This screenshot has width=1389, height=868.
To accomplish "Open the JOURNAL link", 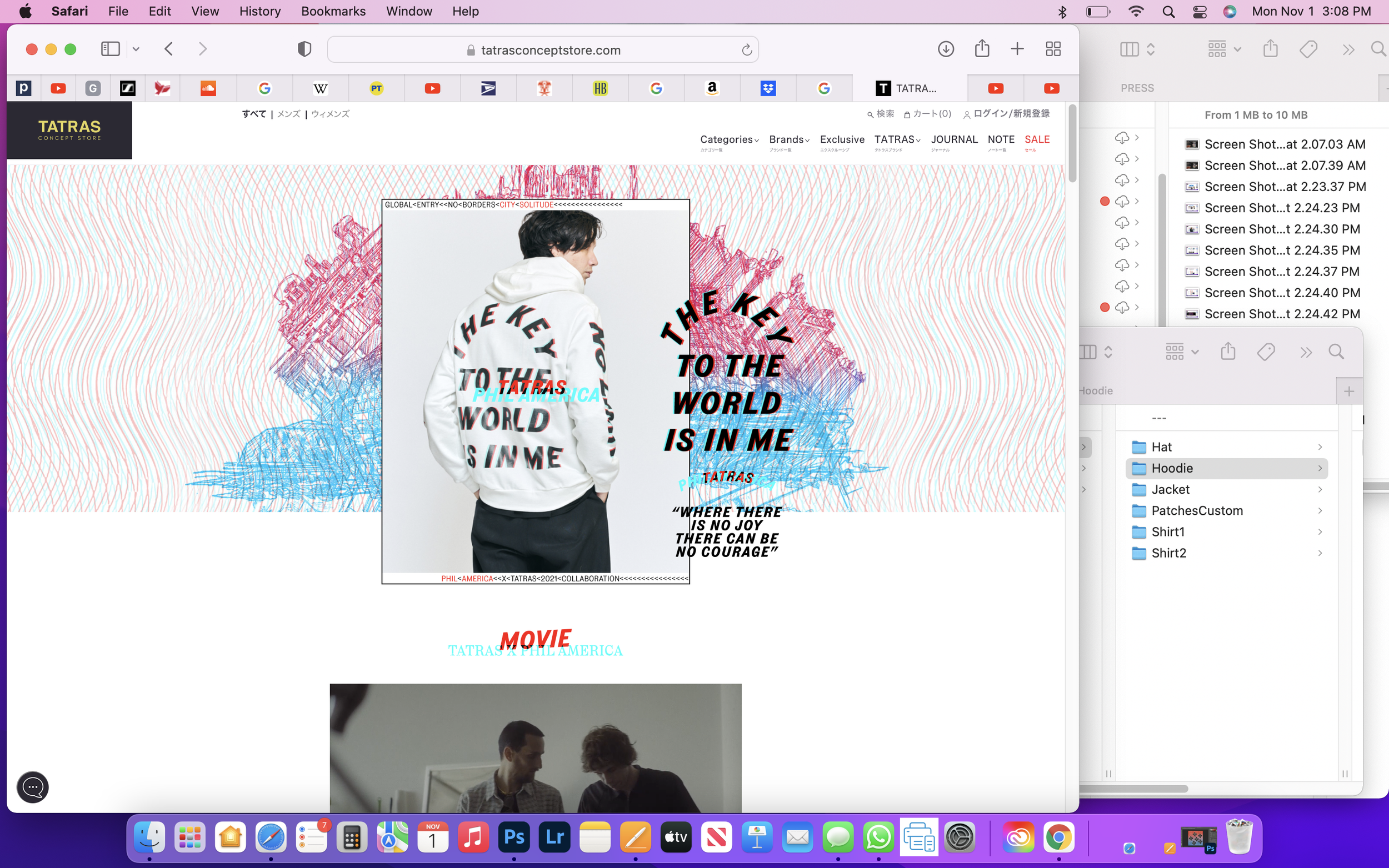I will point(954,139).
